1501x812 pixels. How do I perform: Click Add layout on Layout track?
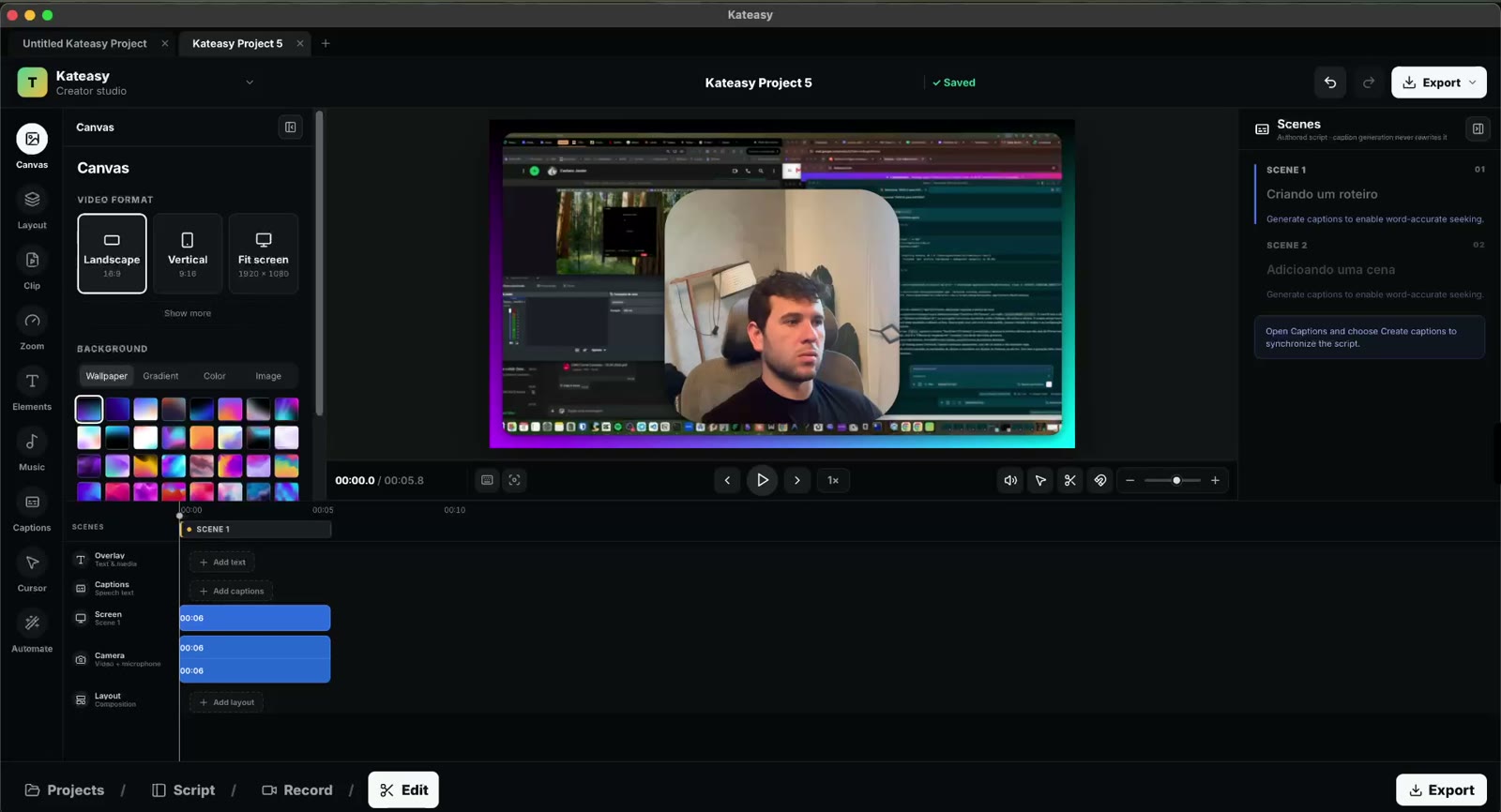(x=227, y=702)
